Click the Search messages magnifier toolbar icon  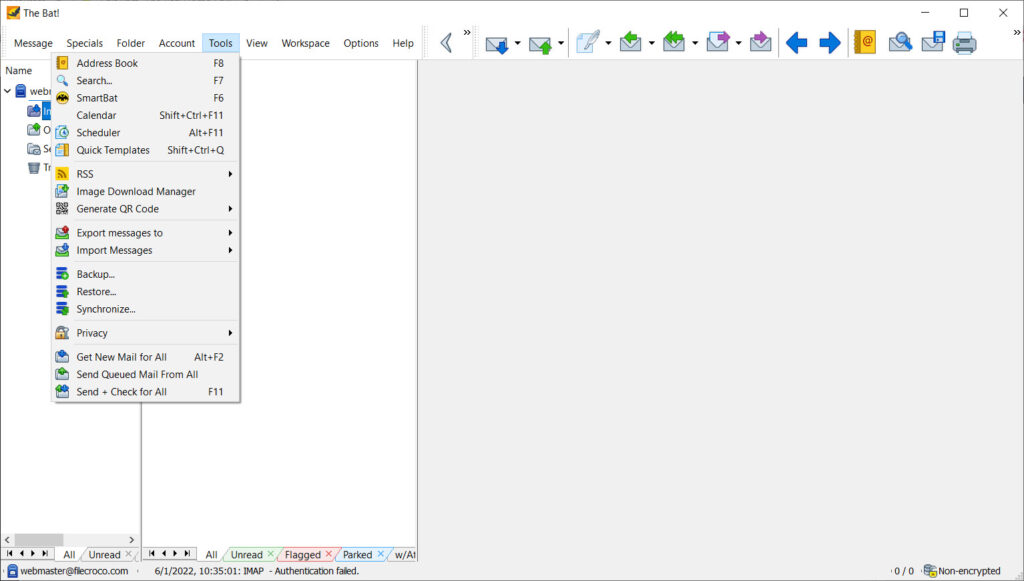(899, 43)
